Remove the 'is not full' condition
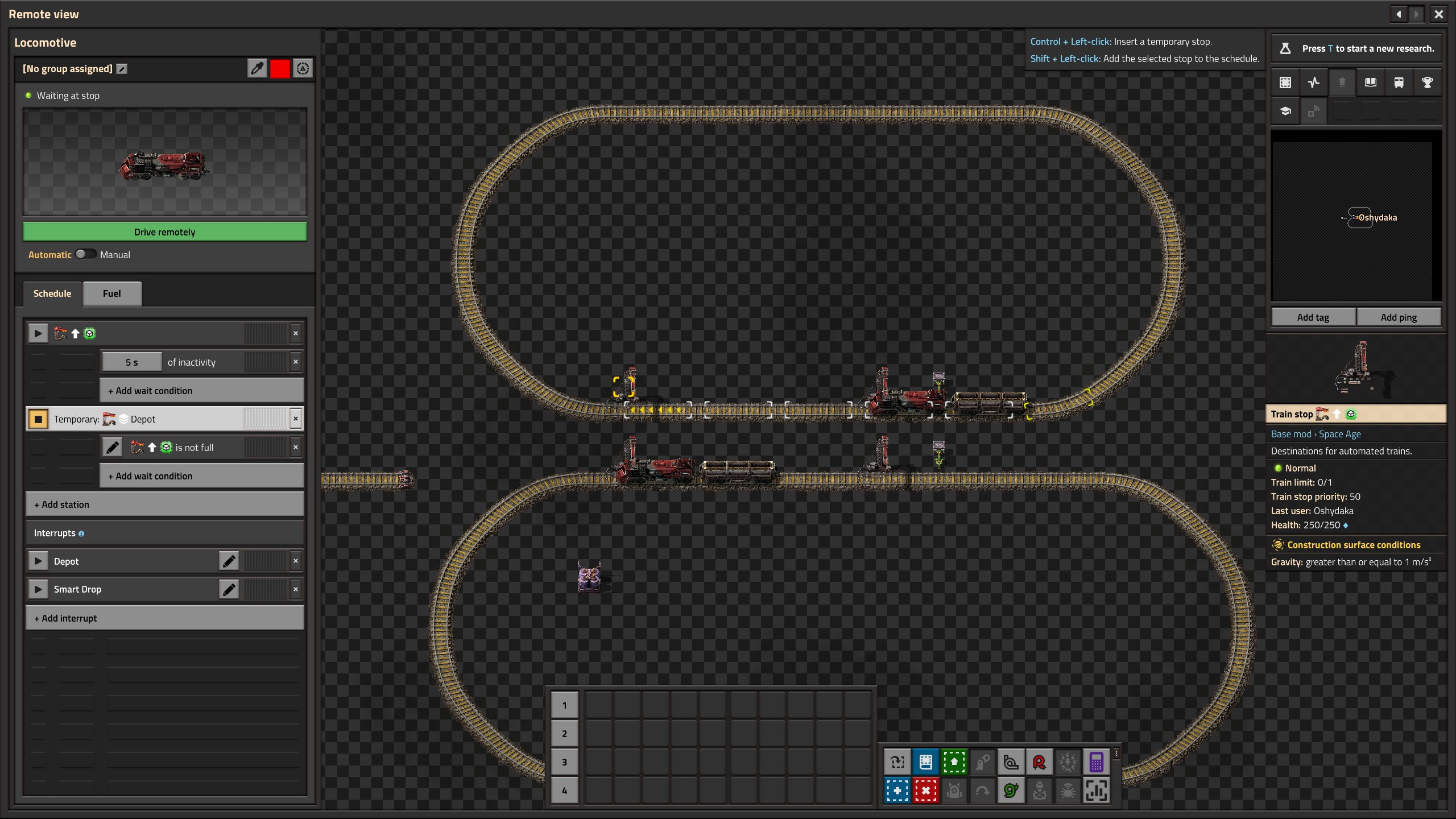This screenshot has height=819, width=1456. pyautogui.click(x=296, y=448)
